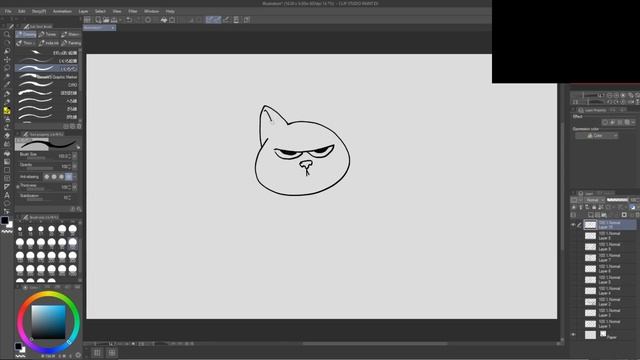Click the highlighted snap icon in command bar
This screenshot has height=360, width=640.
coord(209,20)
